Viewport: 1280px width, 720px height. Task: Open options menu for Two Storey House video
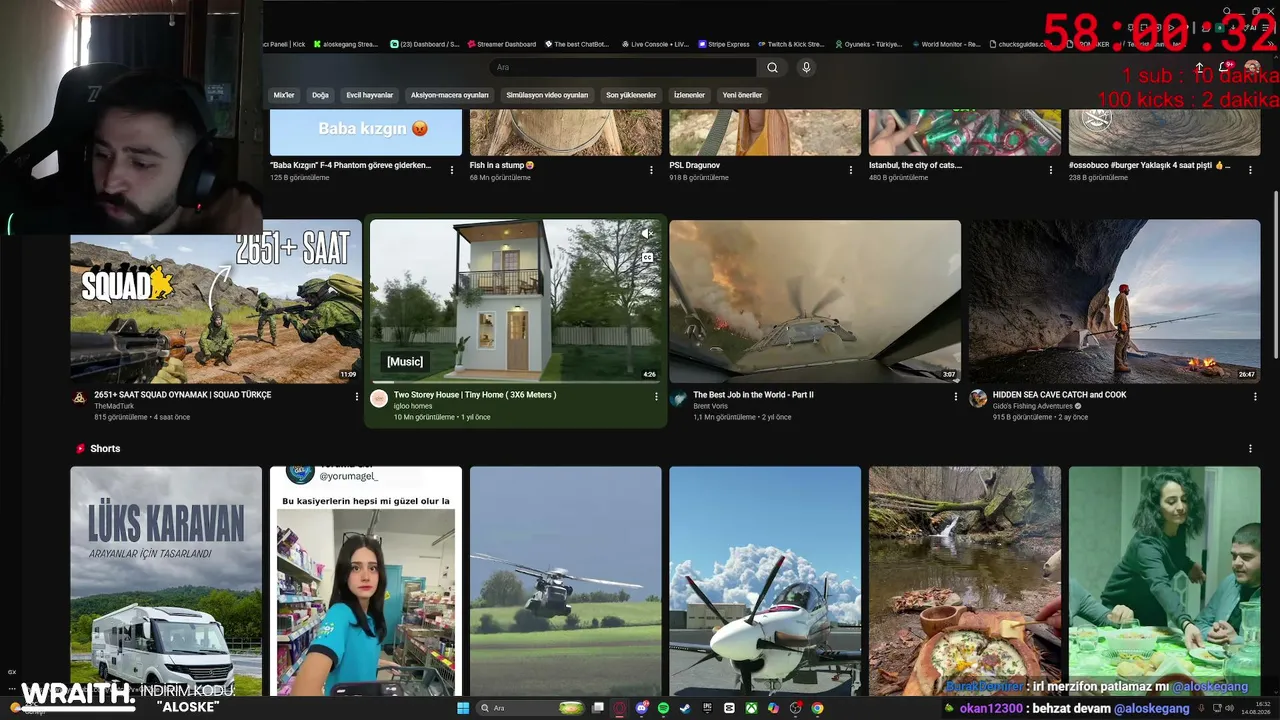656,396
